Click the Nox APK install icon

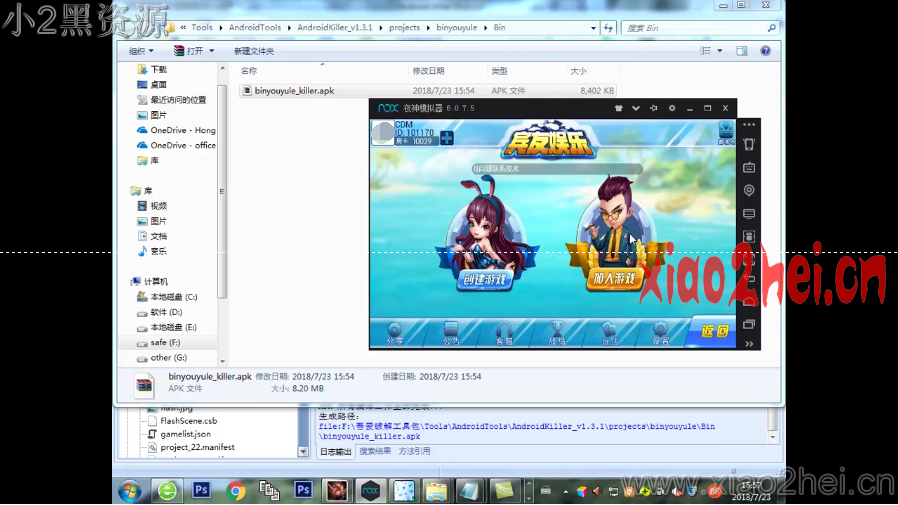749,236
